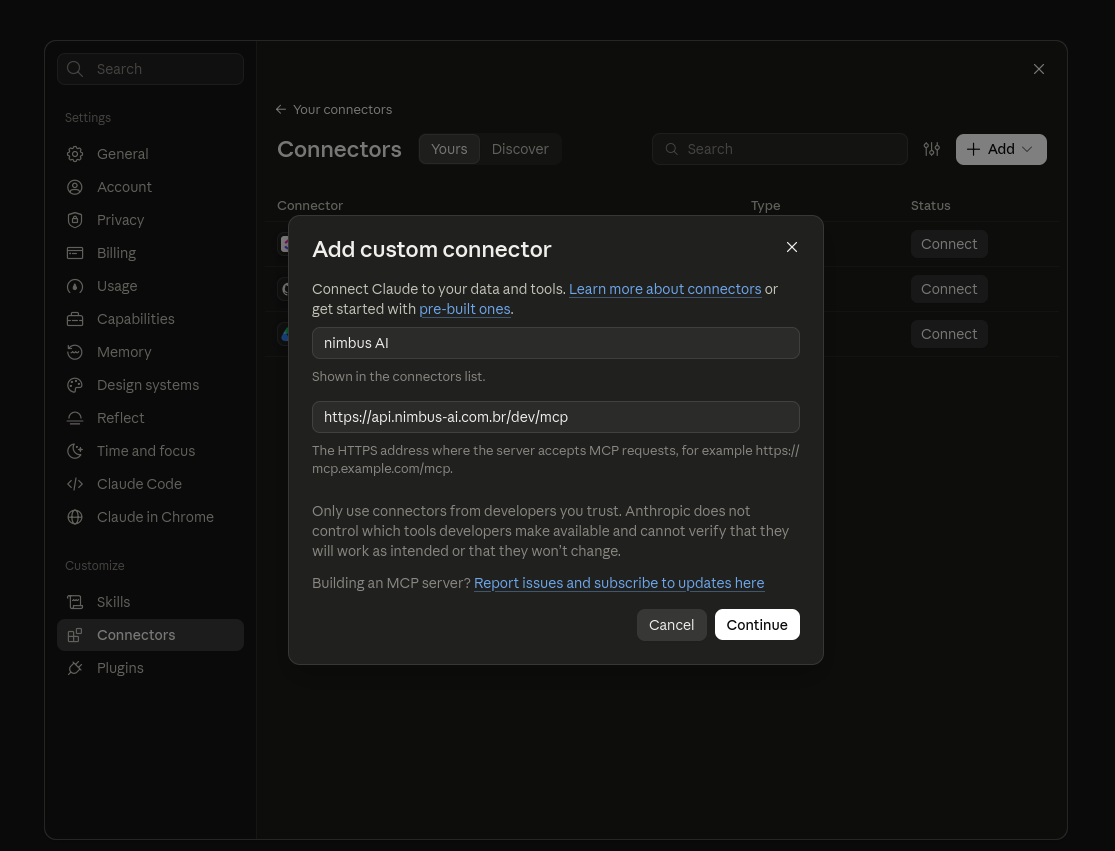
Task: Open the Plugins section
Action: coord(150,668)
